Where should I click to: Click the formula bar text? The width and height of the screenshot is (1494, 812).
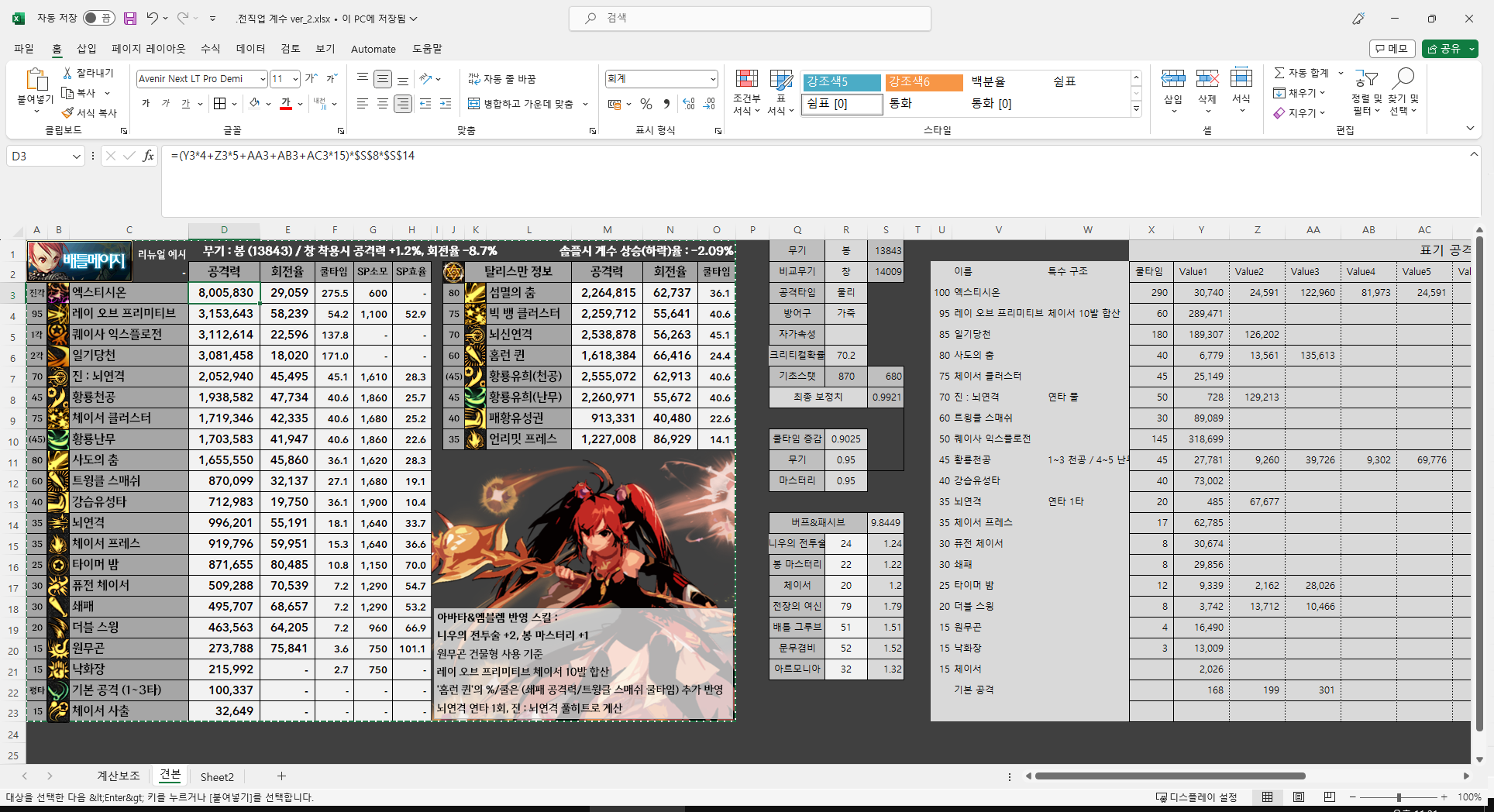293,156
